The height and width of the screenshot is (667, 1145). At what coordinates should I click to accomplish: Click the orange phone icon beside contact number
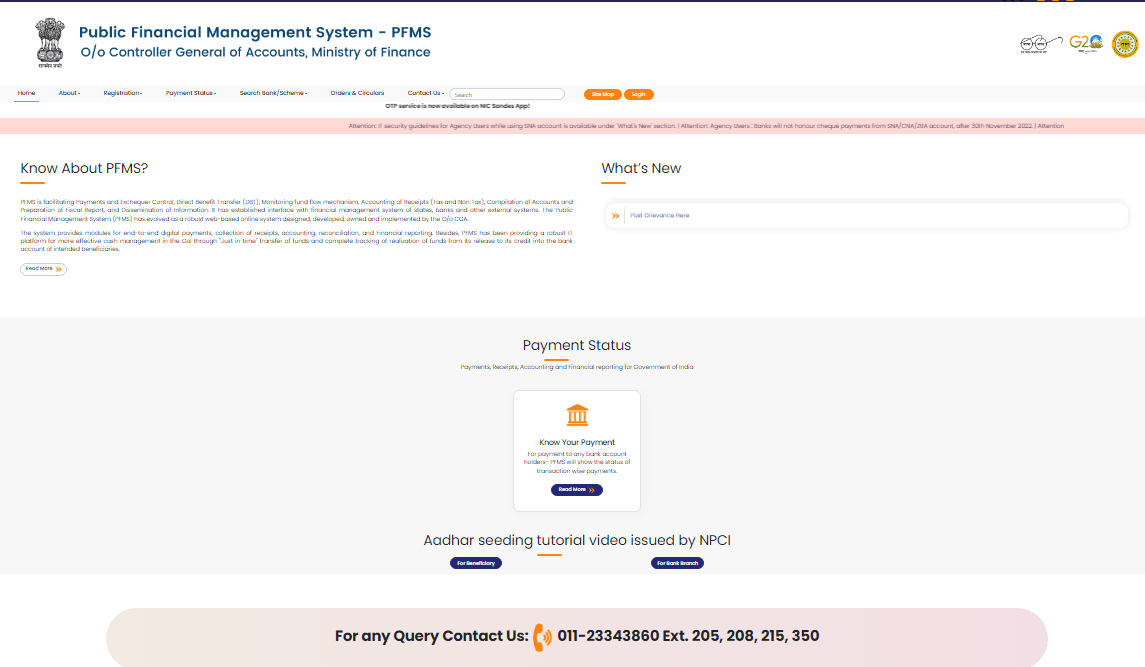coord(542,636)
